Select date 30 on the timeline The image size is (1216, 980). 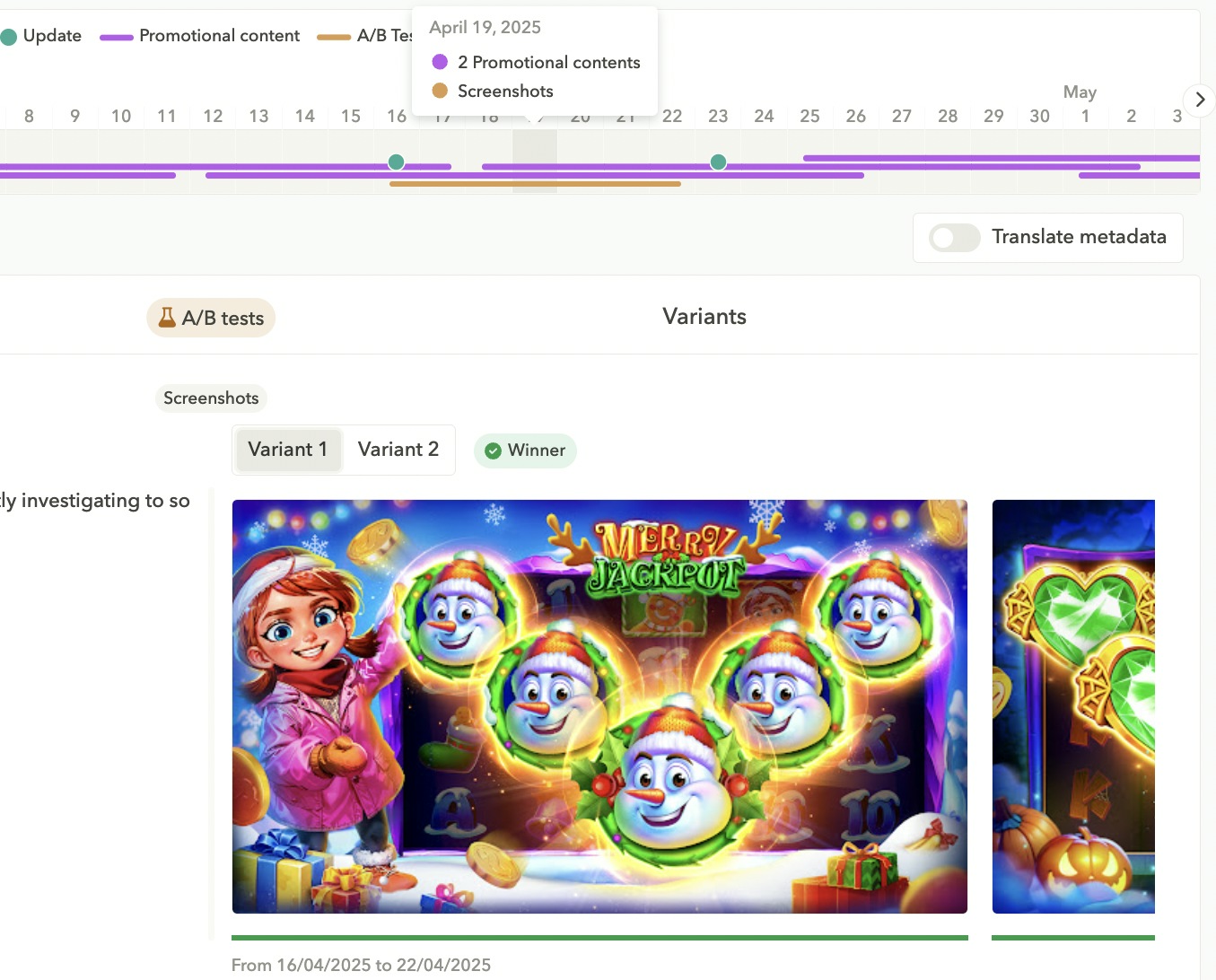[1039, 116]
